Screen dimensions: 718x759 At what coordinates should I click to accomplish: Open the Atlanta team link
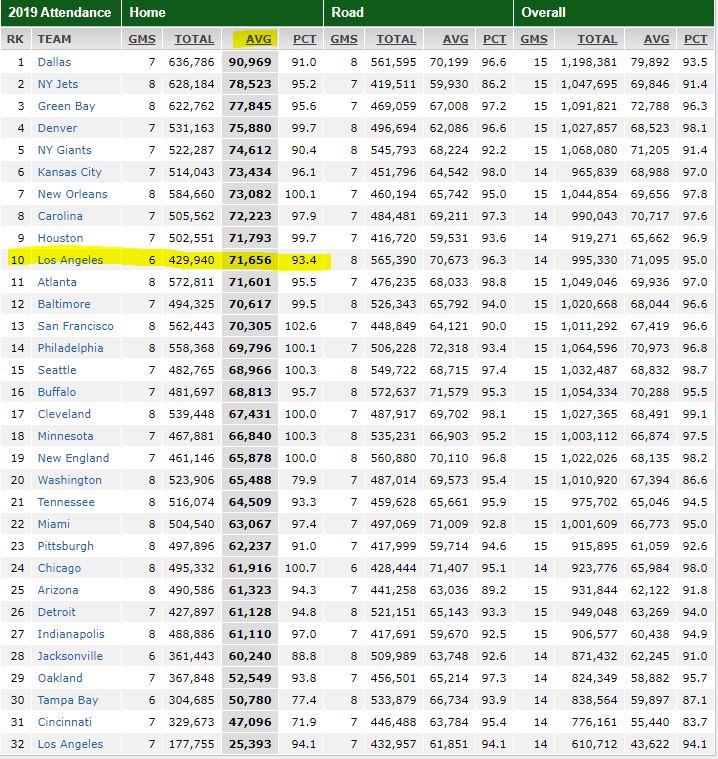(57, 282)
